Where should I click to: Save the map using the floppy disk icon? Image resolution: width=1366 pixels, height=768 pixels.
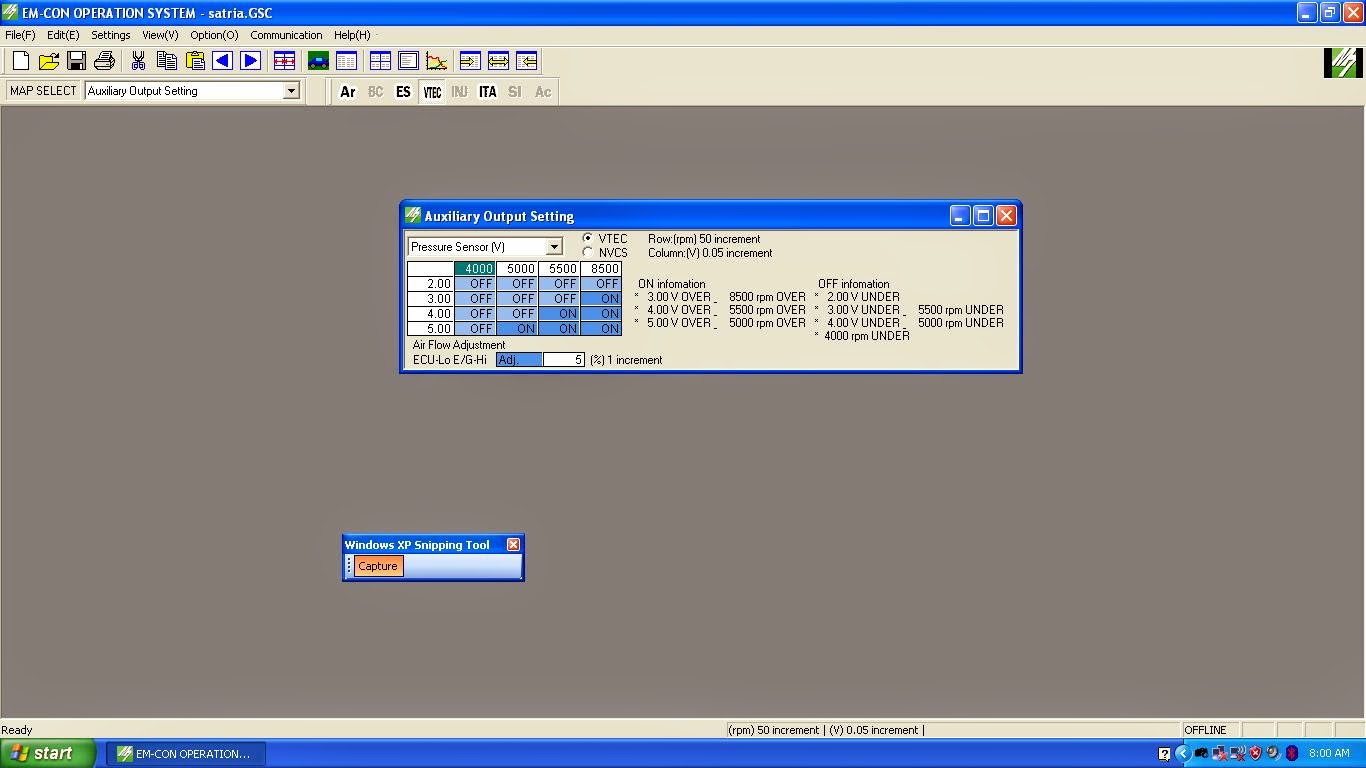76,61
